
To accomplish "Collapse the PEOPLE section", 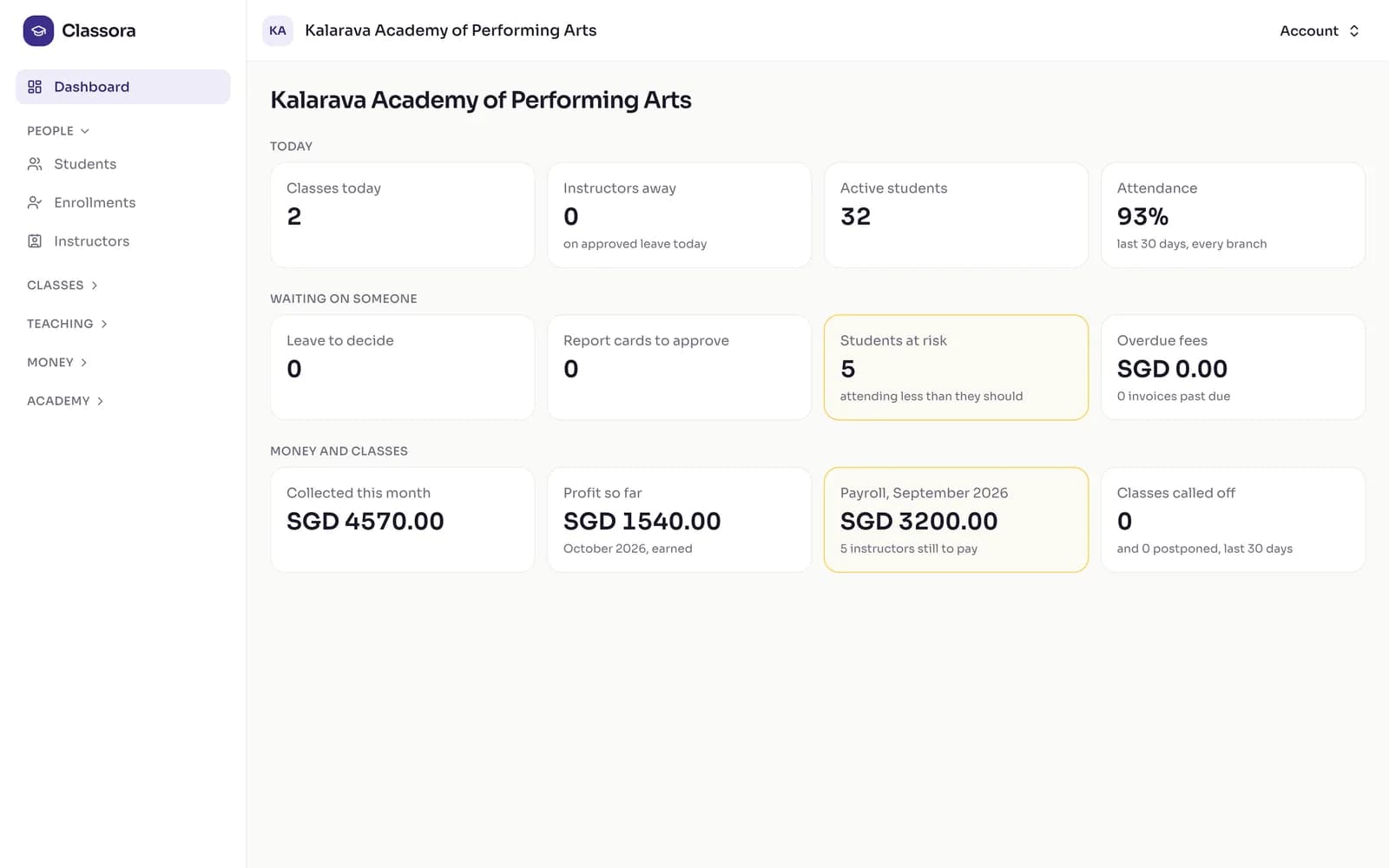I will click(58, 131).
